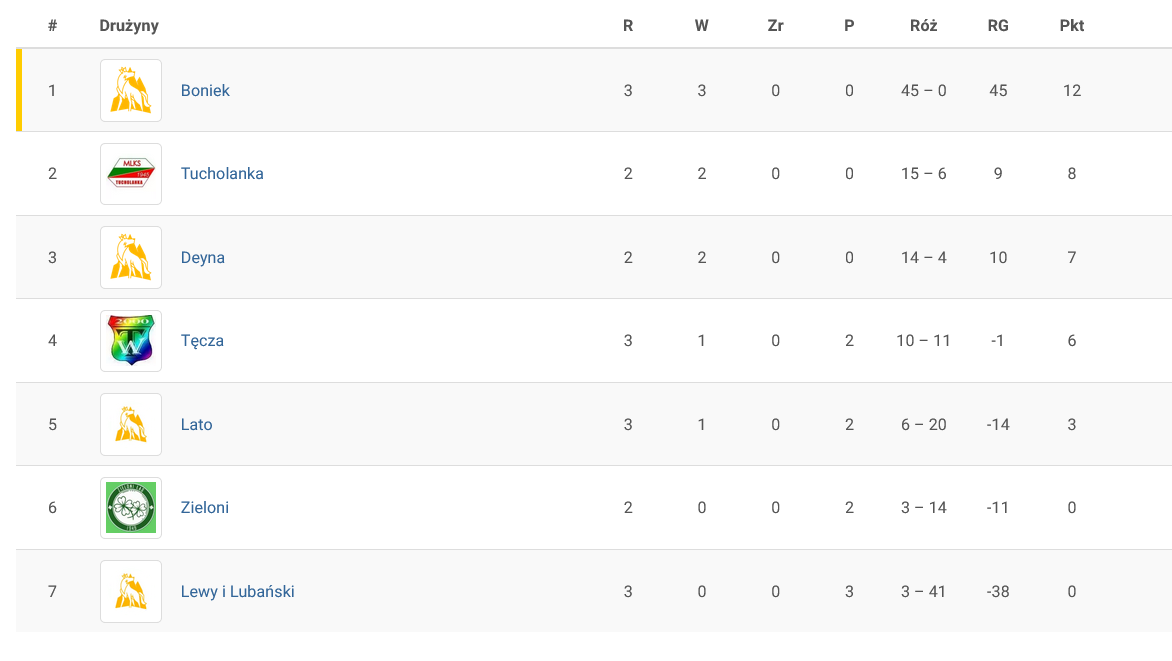Screen dimensions: 1172x661
Task: Click the Róż column header
Action: [x=924, y=26]
